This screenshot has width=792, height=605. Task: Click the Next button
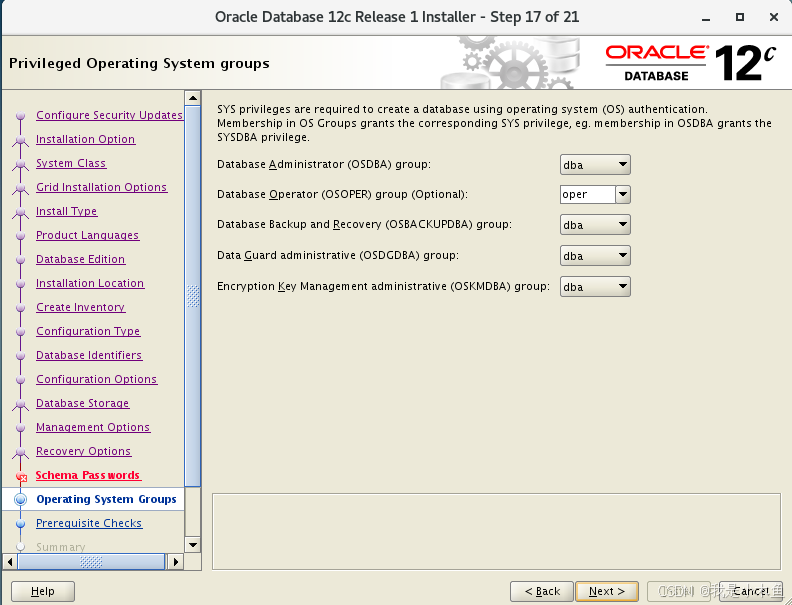point(607,591)
